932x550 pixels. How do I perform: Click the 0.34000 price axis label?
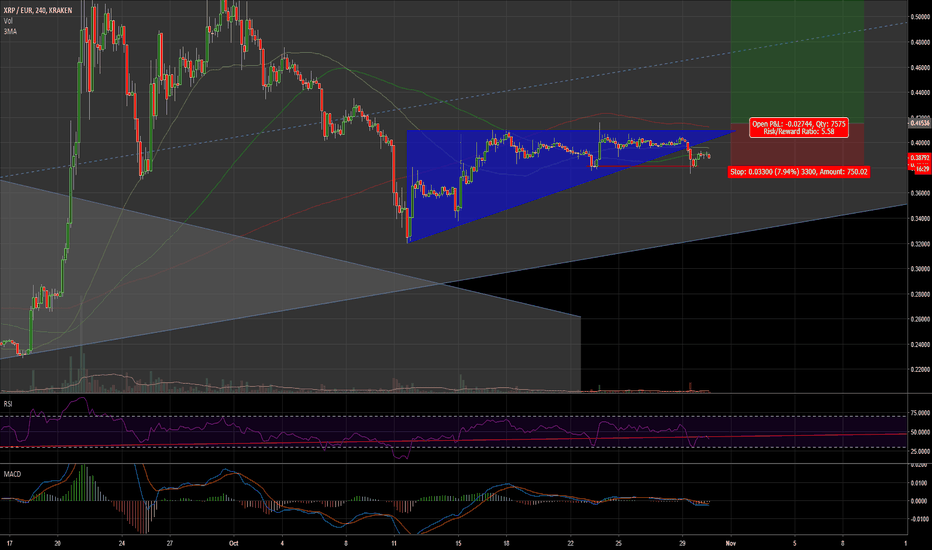920,219
